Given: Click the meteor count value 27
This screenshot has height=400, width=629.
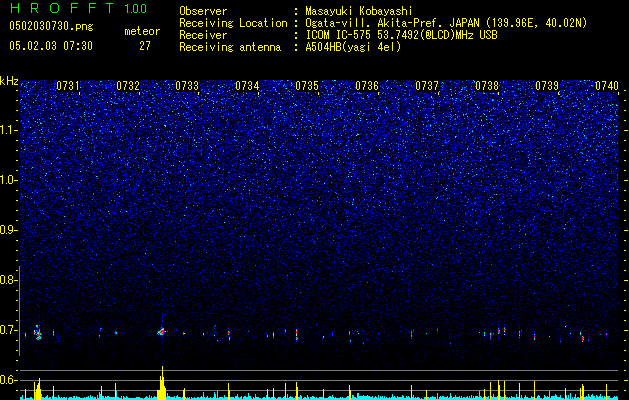Looking at the screenshot, I should 145,46.
